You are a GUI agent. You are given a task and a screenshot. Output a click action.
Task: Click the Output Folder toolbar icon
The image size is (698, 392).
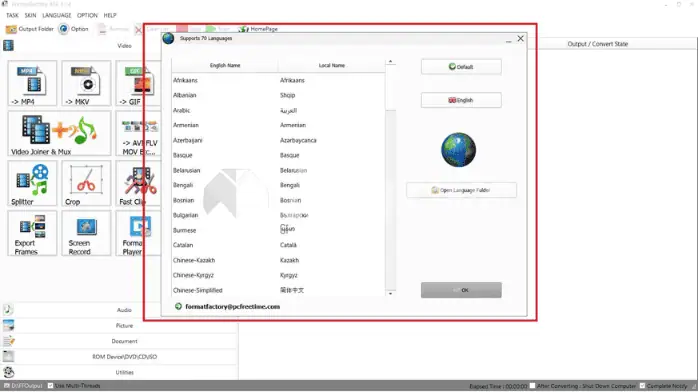pos(11,29)
